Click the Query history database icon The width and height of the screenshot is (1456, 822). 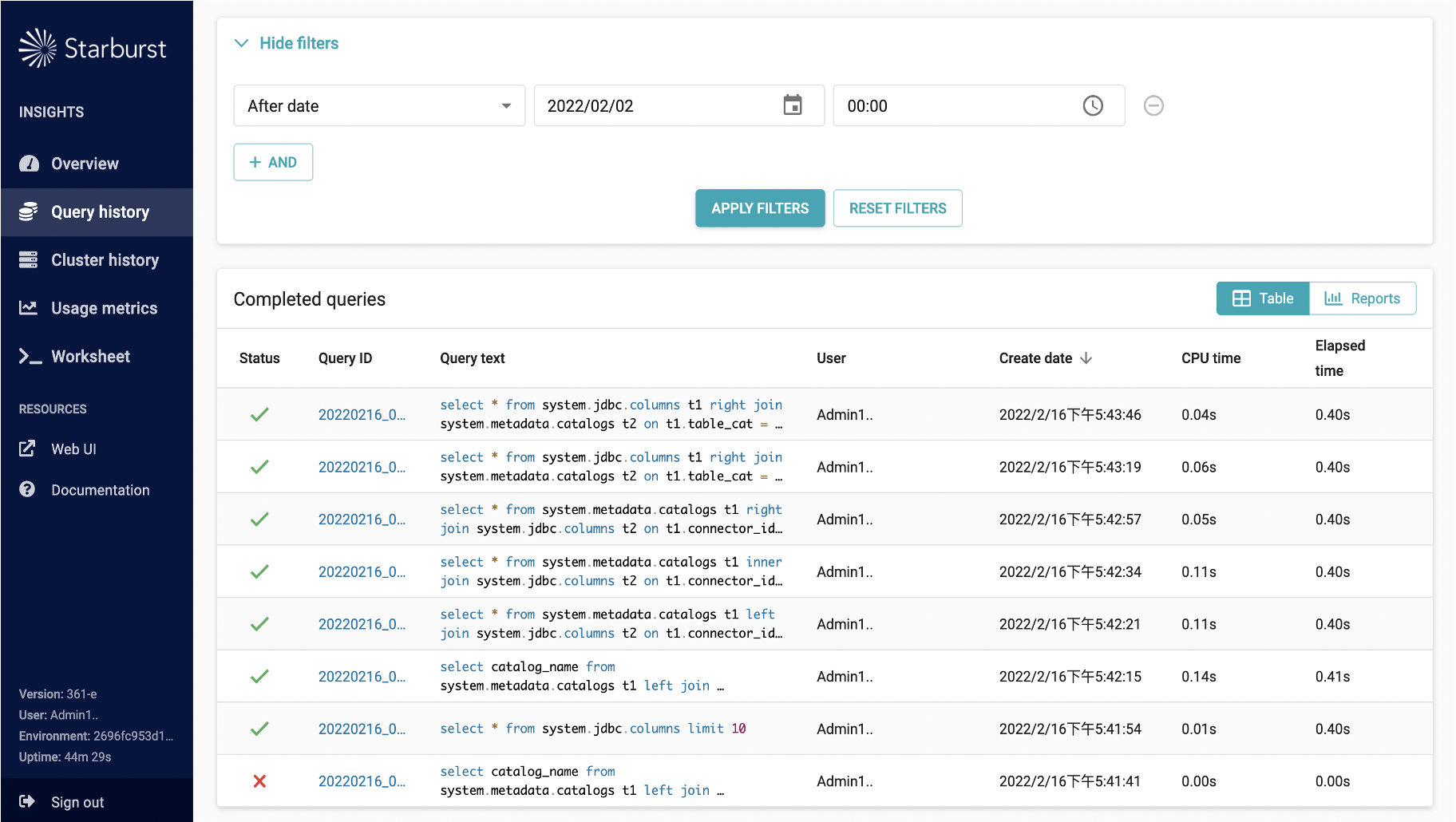click(29, 211)
